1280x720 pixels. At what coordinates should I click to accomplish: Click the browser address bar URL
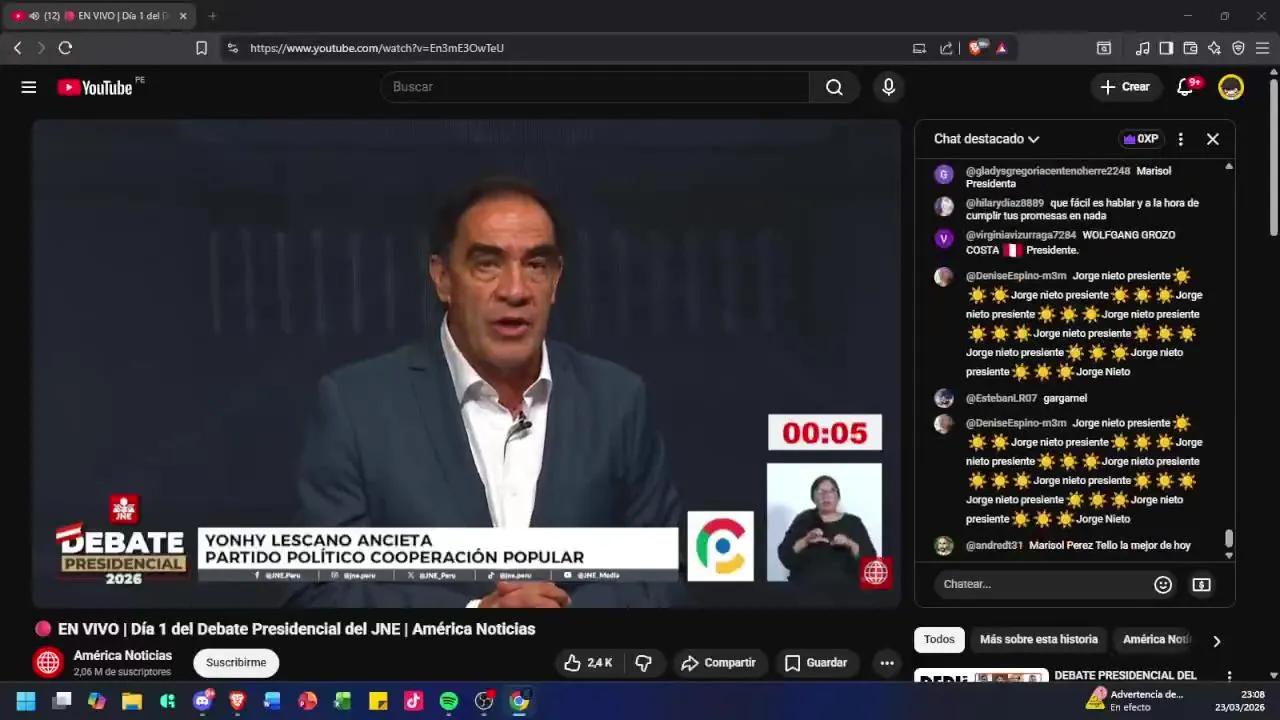tap(377, 48)
